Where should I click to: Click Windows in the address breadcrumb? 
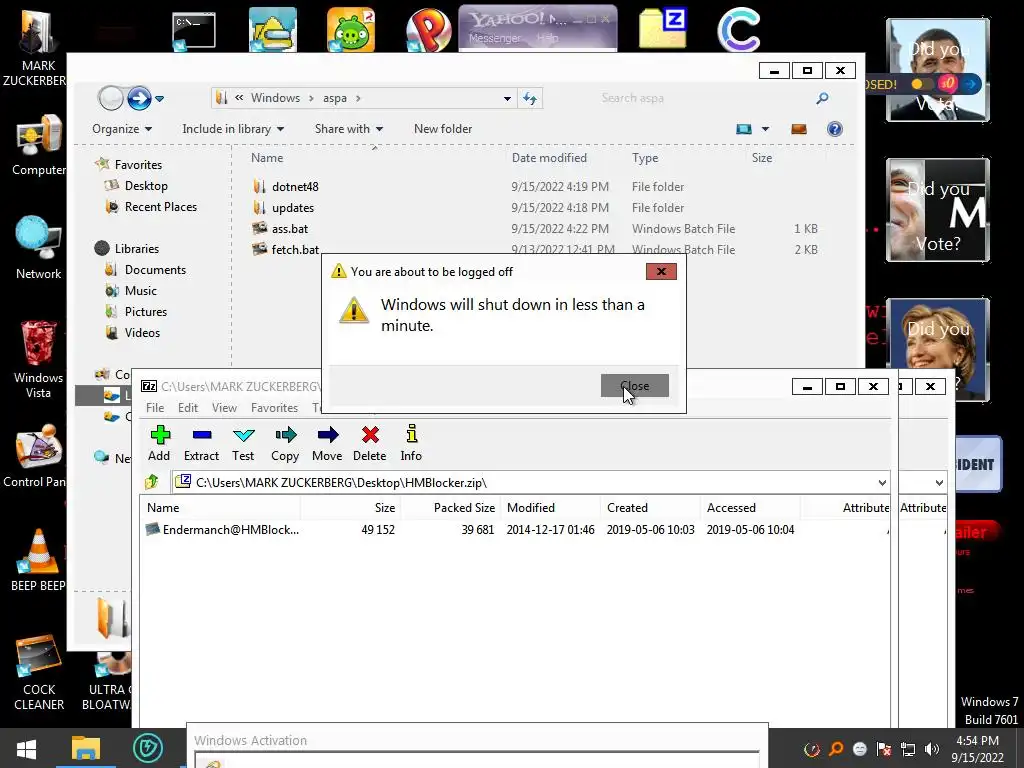tap(276, 98)
